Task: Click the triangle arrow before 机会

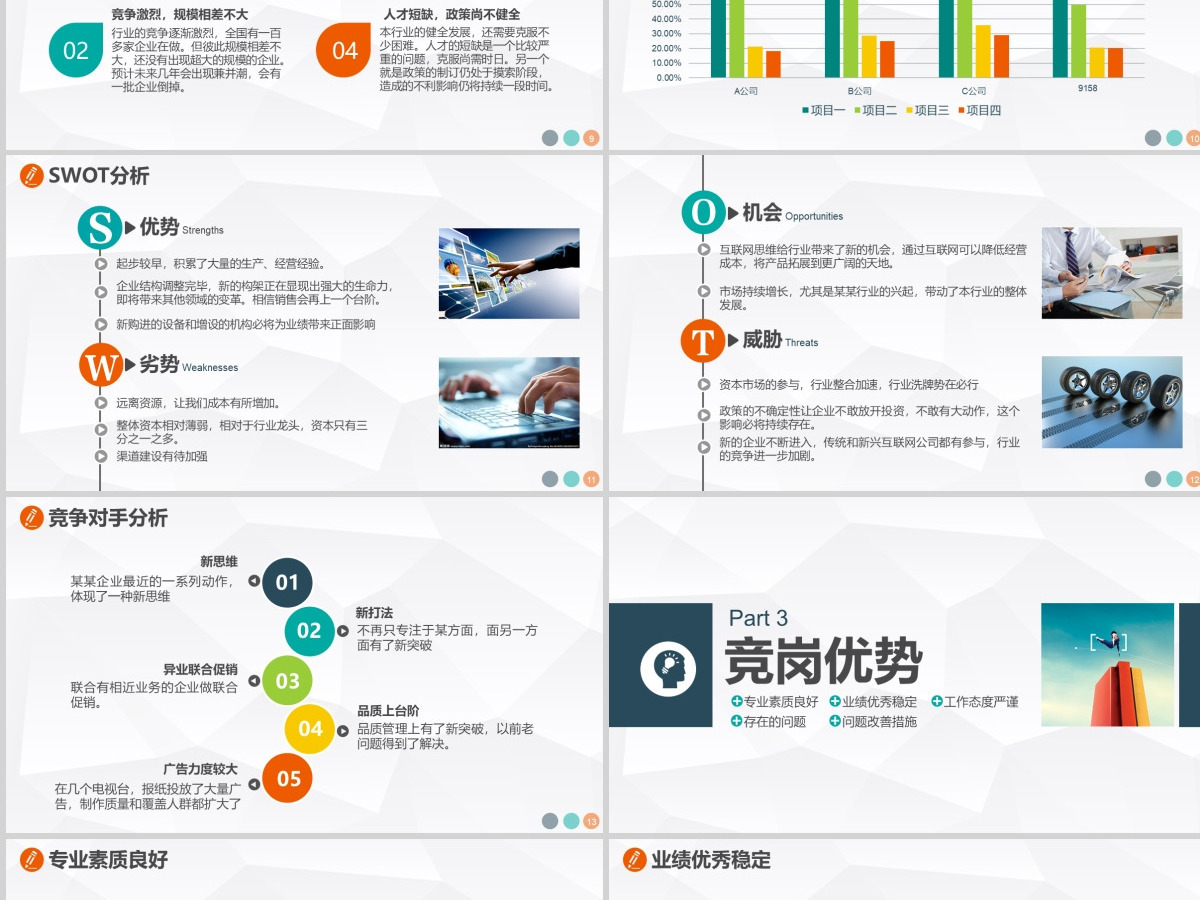Action: 733,212
